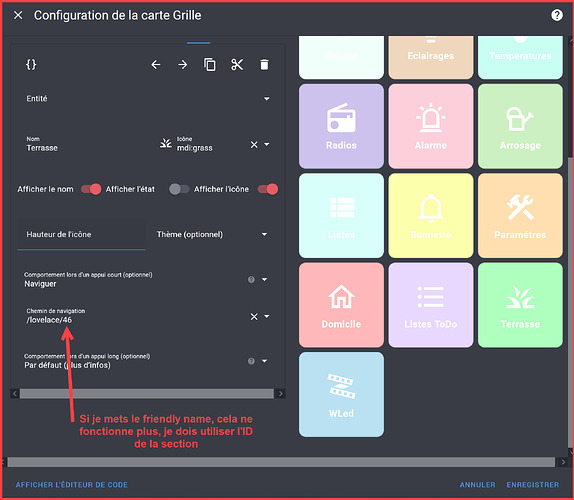The height and width of the screenshot is (500, 574).
Task: Enable the Afficher l'état switch
Action: (x=179, y=189)
